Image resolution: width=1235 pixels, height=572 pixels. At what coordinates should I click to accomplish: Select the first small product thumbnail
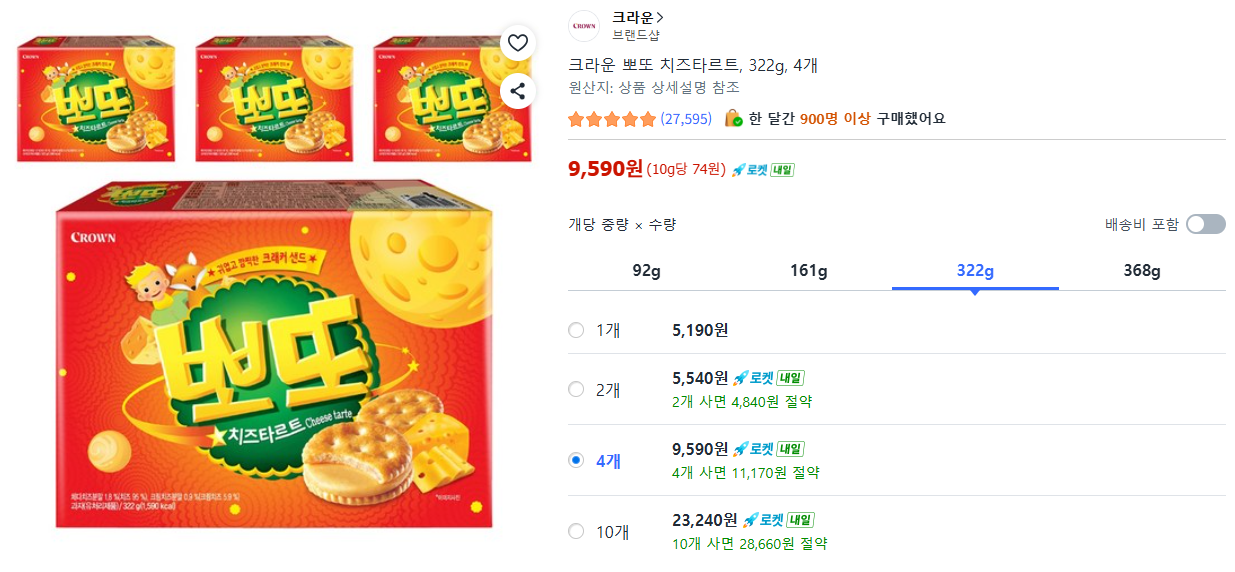click(96, 100)
